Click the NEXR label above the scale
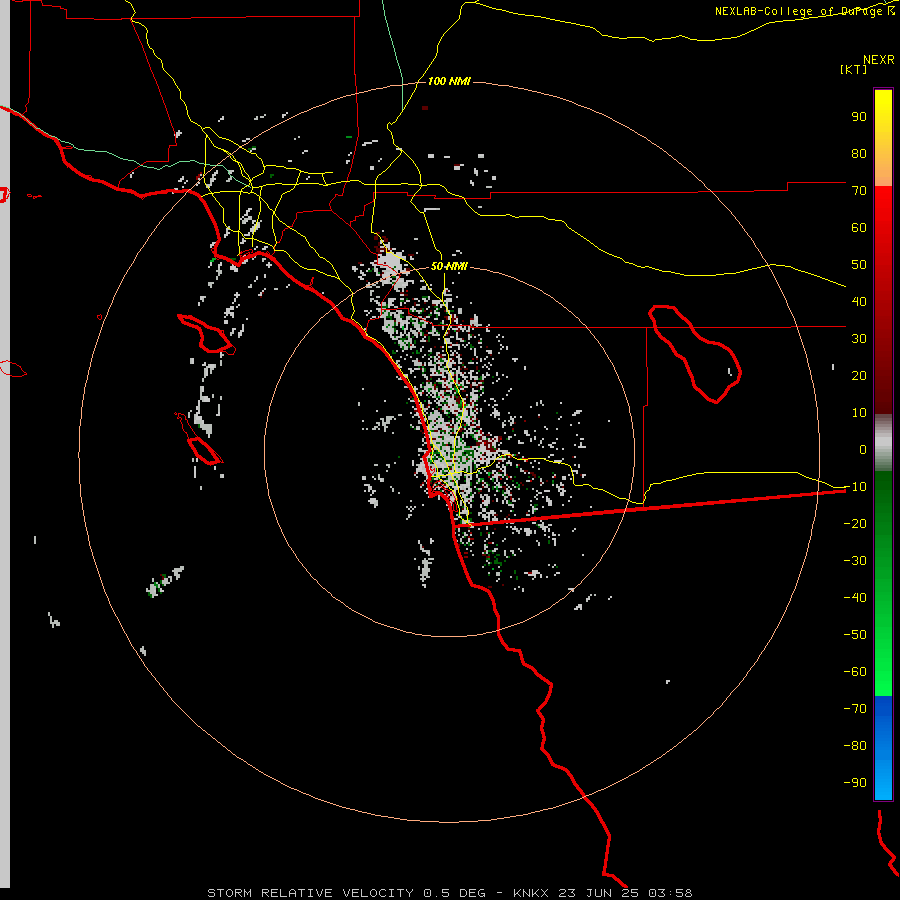900x900 pixels. 879,60
